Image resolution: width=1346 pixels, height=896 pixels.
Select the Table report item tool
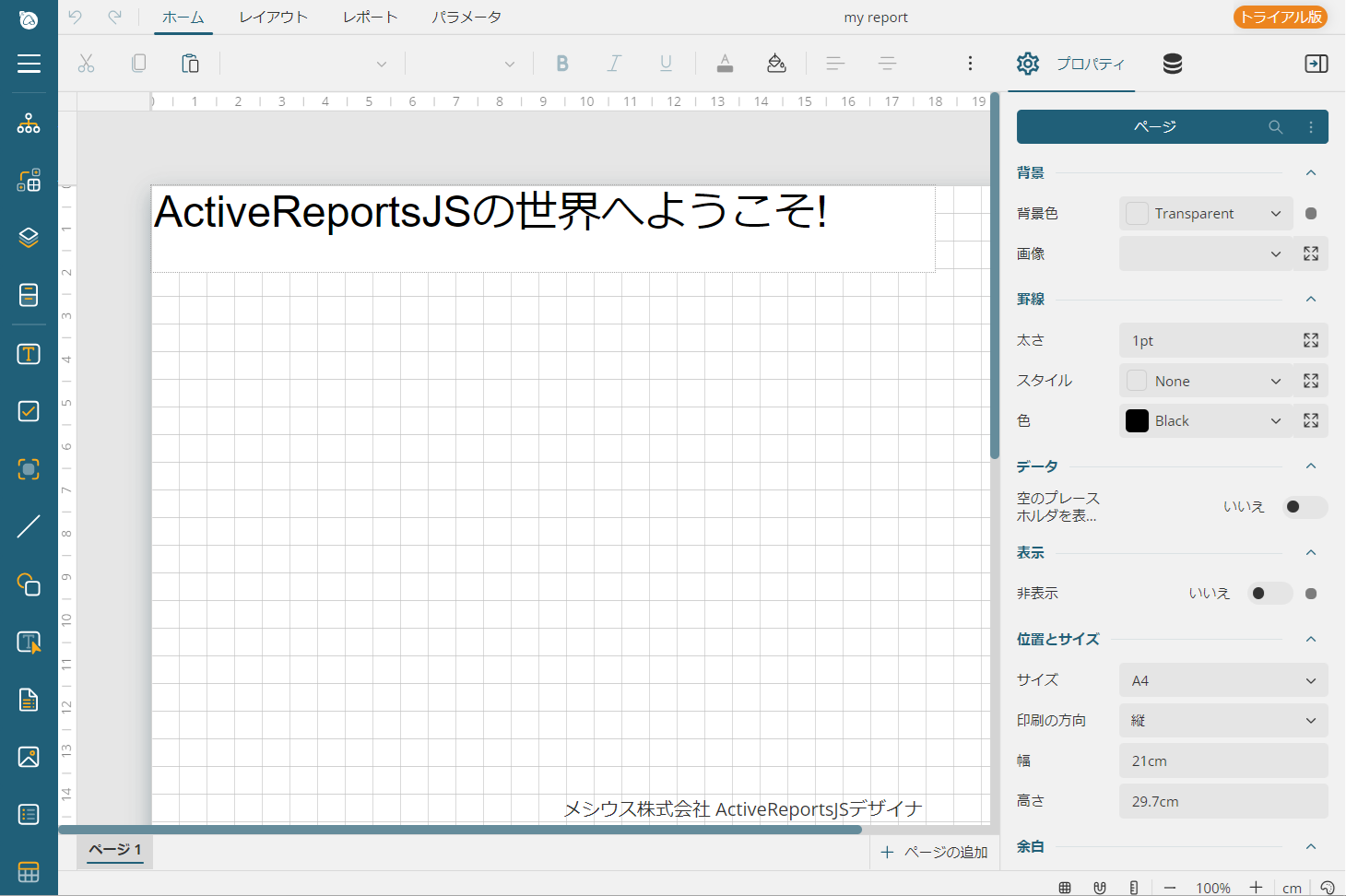tap(29, 871)
